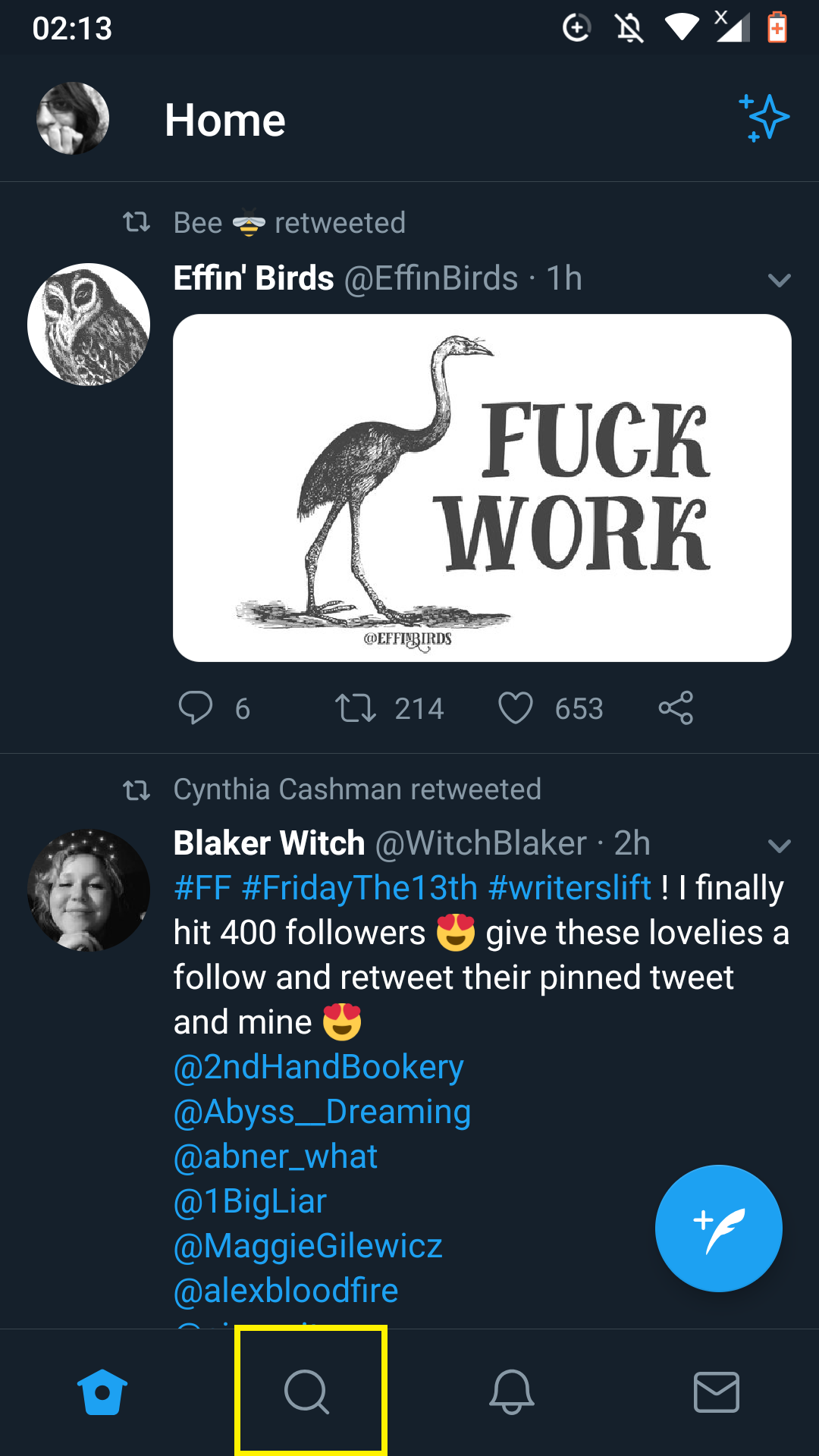Open the @2ndHandBookery mention
Image resolution: width=819 pixels, height=1456 pixels.
click(x=318, y=1067)
